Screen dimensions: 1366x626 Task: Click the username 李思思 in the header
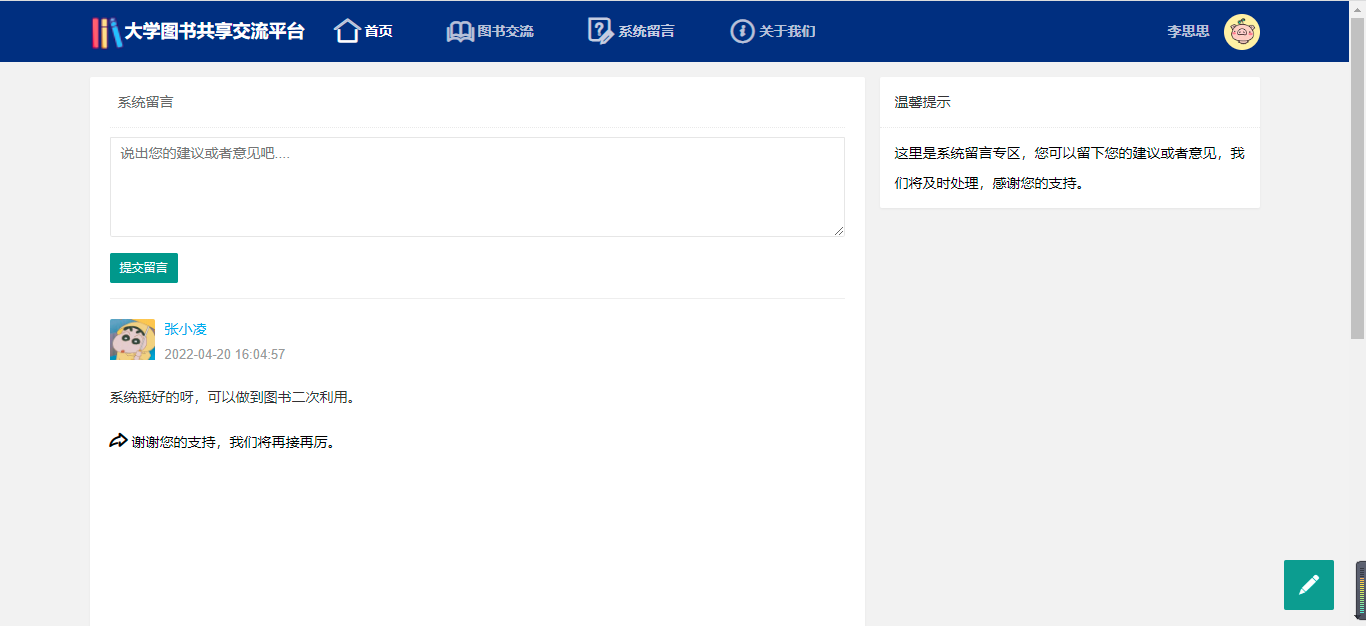(x=1188, y=32)
